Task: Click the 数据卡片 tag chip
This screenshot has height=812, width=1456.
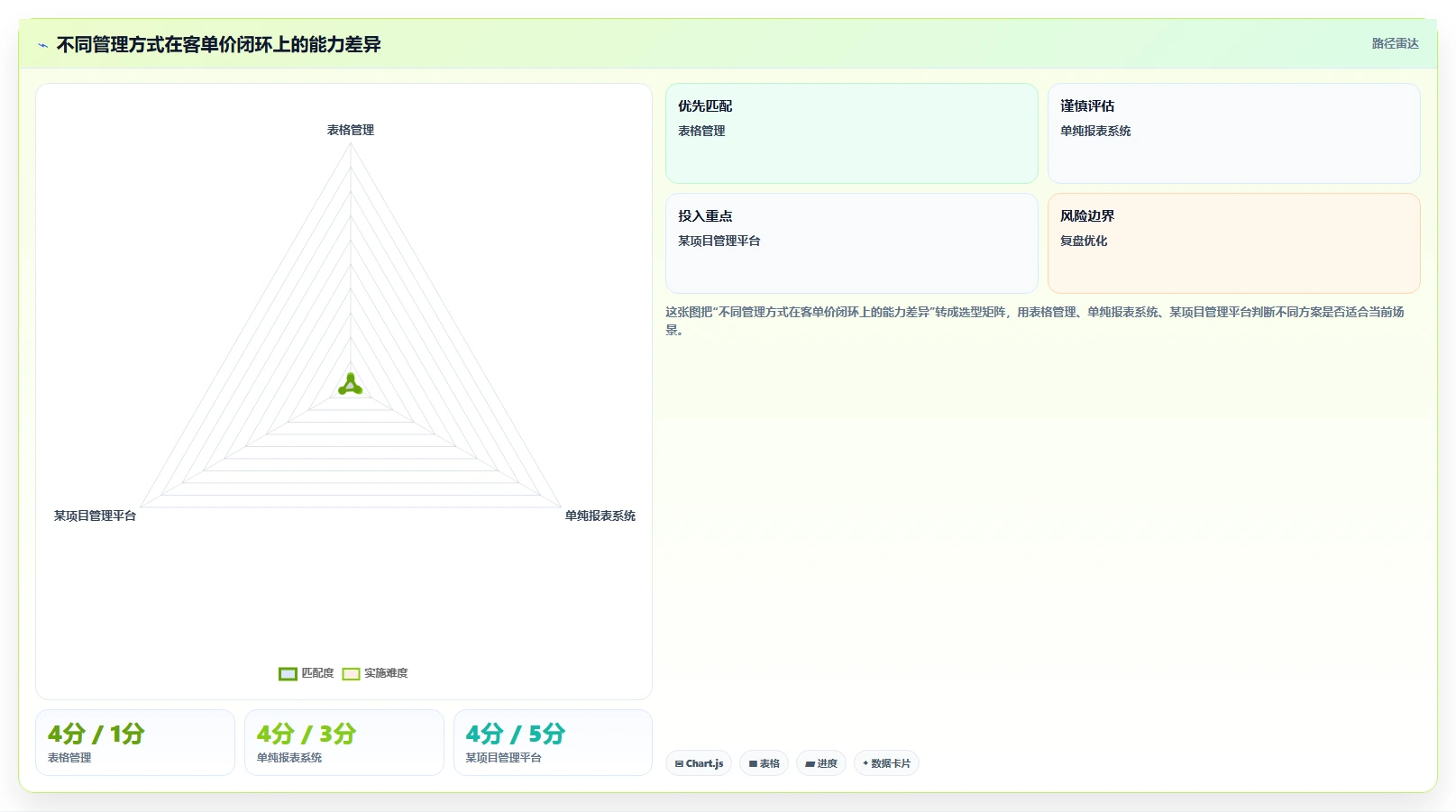Action: [886, 763]
